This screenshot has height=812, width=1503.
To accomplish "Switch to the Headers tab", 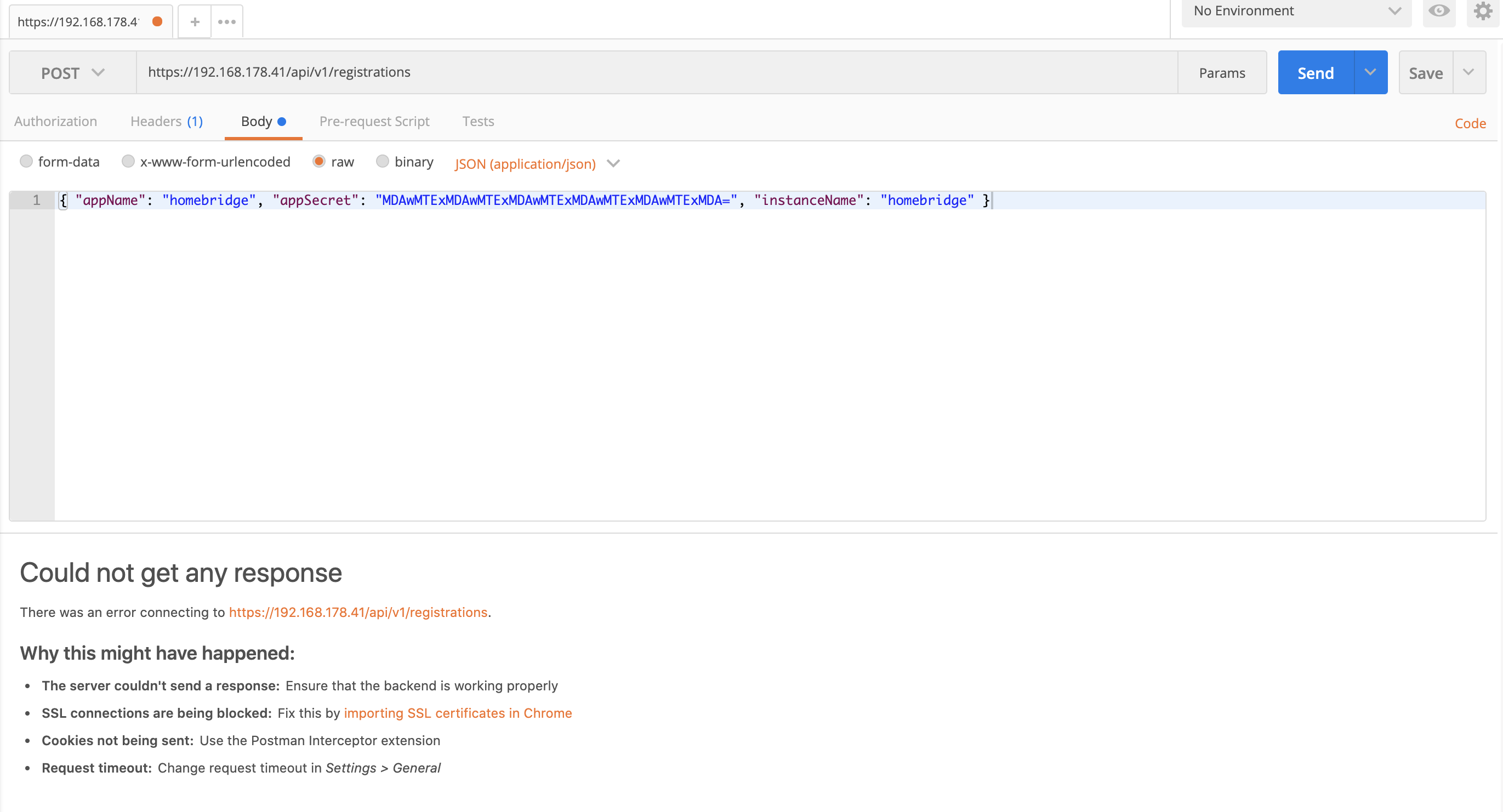I will point(166,121).
